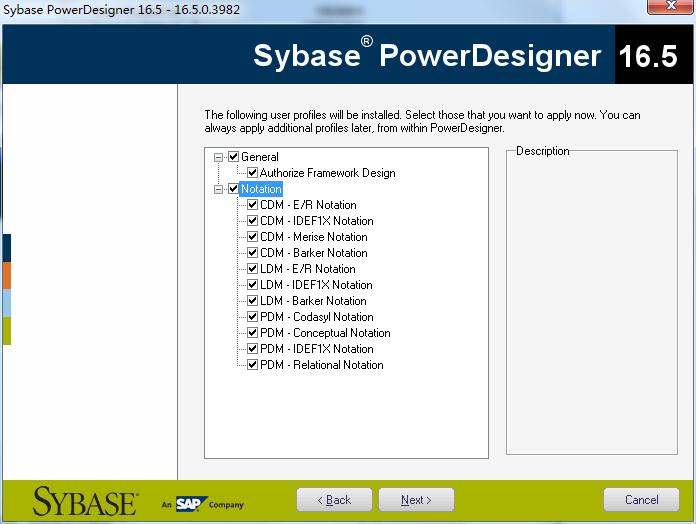This screenshot has width=696, height=524.
Task: Toggle LDM - Barker Notation checkbox
Action: point(253,300)
